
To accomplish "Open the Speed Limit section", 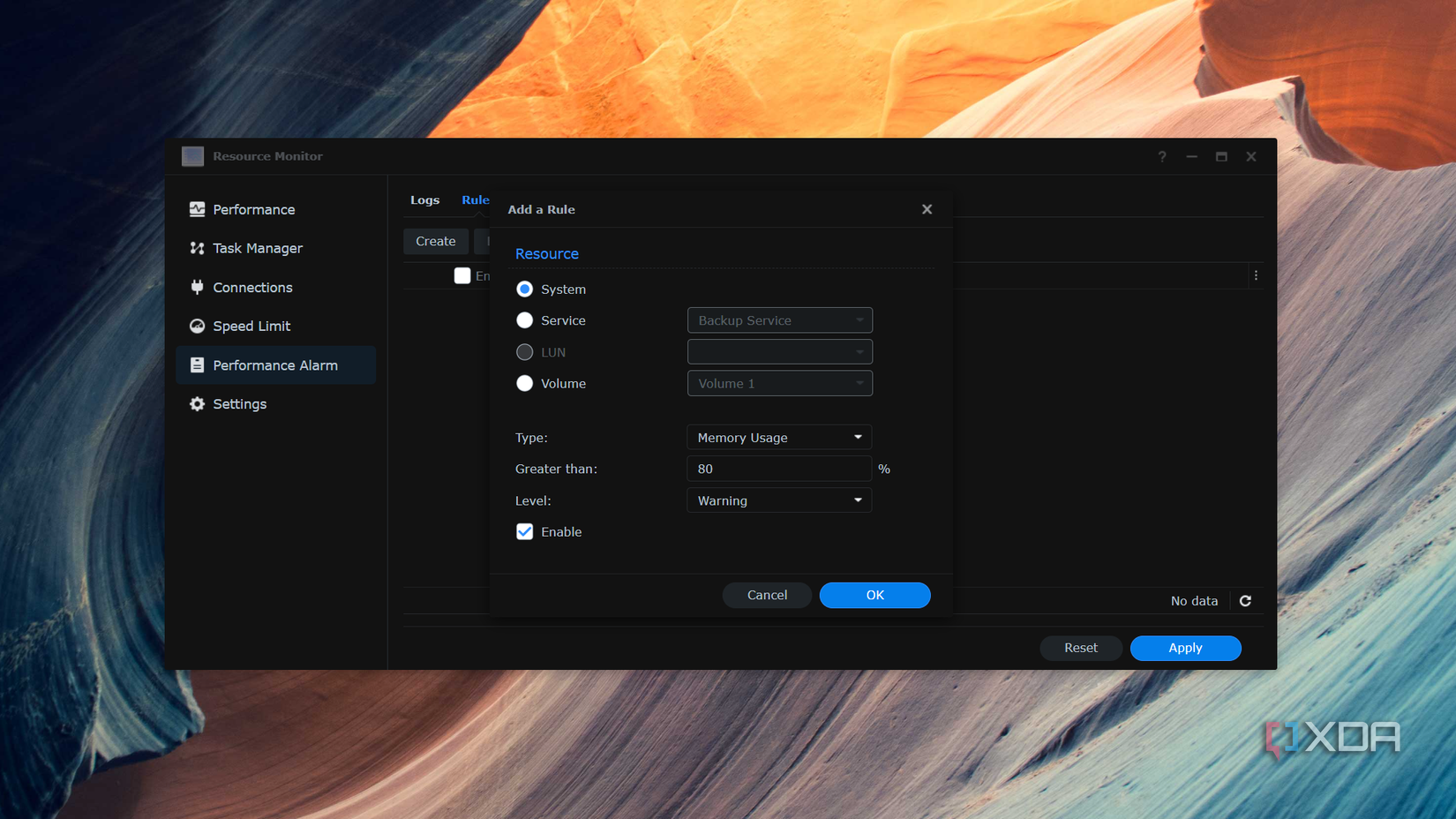I will point(276,326).
